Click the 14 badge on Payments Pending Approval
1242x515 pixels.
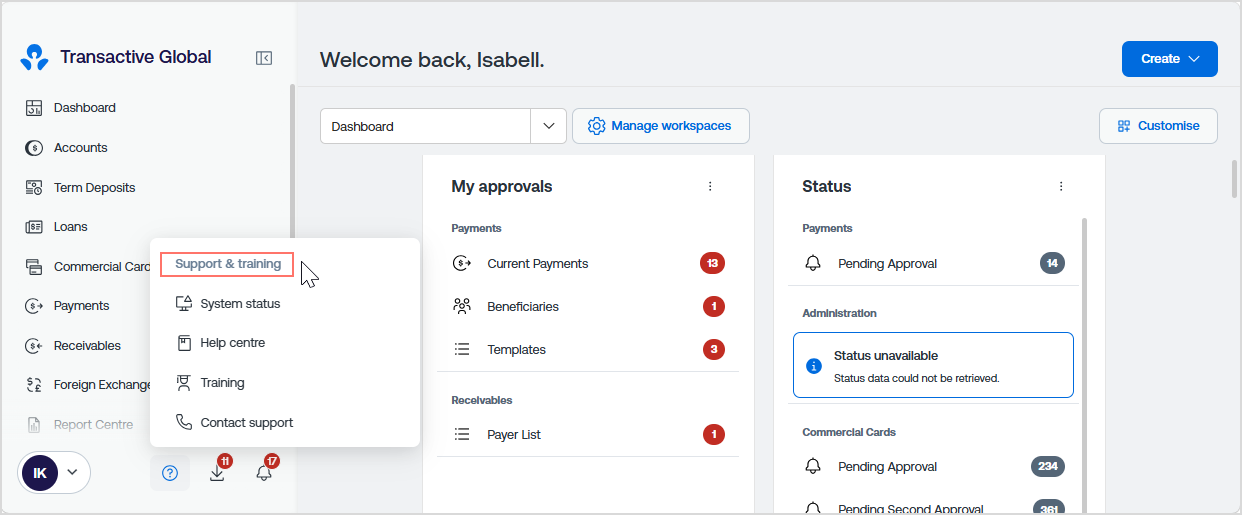pyautogui.click(x=1052, y=264)
